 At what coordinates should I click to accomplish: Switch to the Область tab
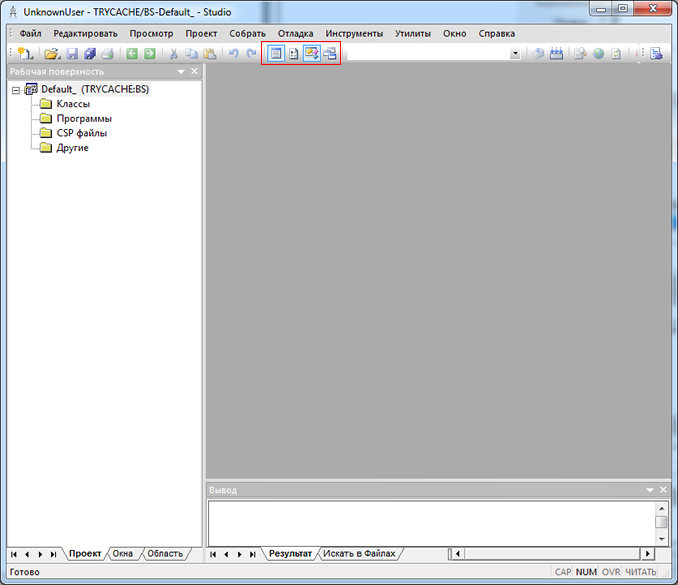165,554
